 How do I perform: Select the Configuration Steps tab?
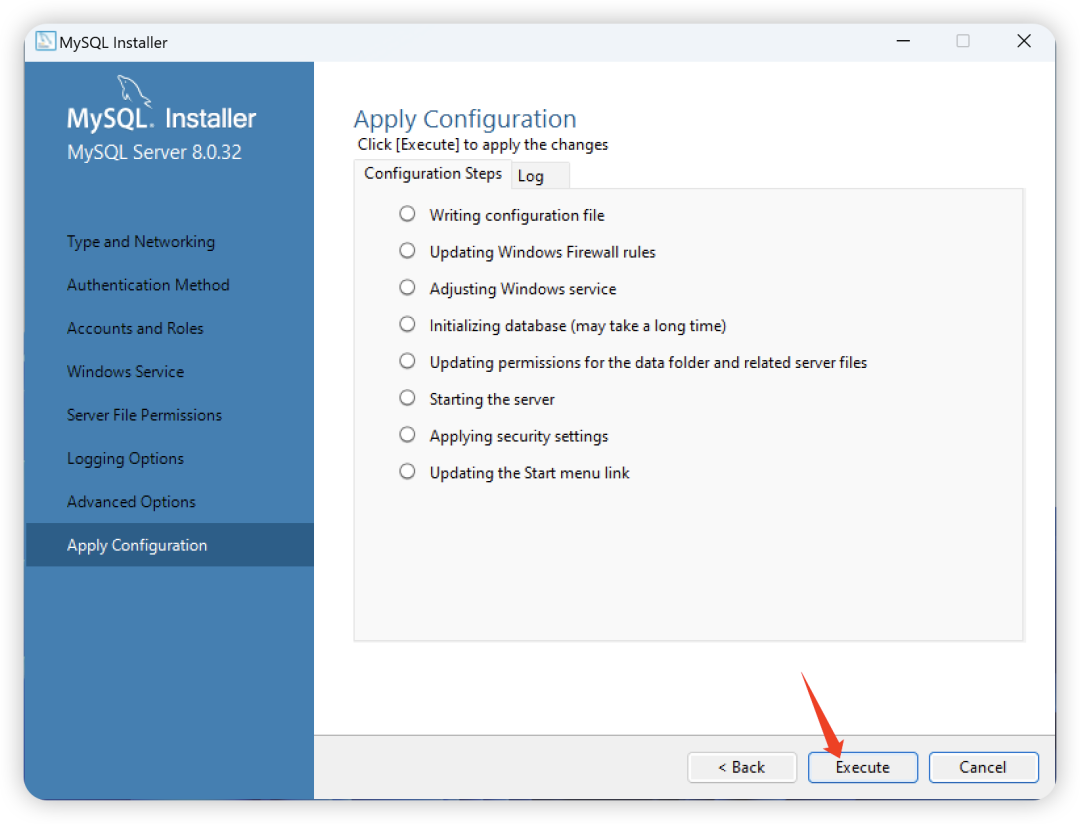[433, 174]
